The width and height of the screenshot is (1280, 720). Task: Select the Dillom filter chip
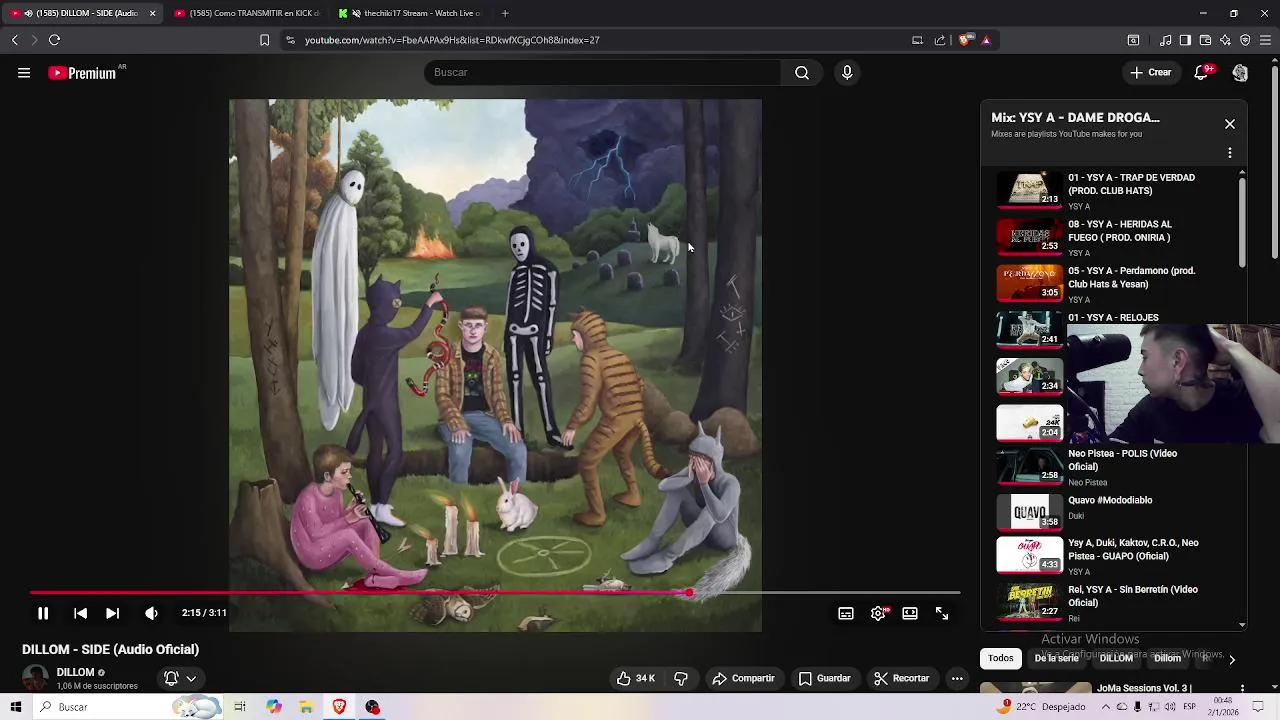tap(1167, 658)
